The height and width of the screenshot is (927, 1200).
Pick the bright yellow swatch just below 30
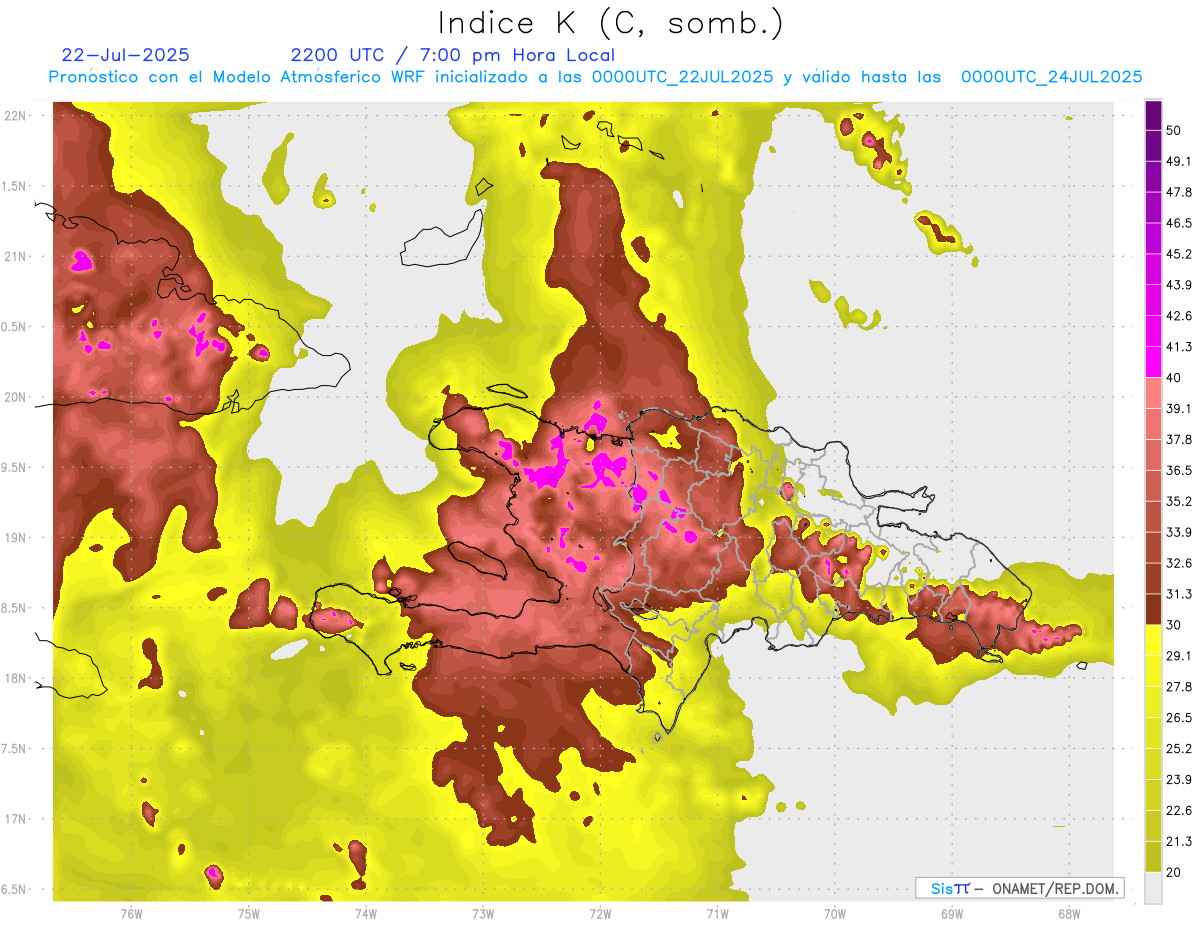(1153, 640)
